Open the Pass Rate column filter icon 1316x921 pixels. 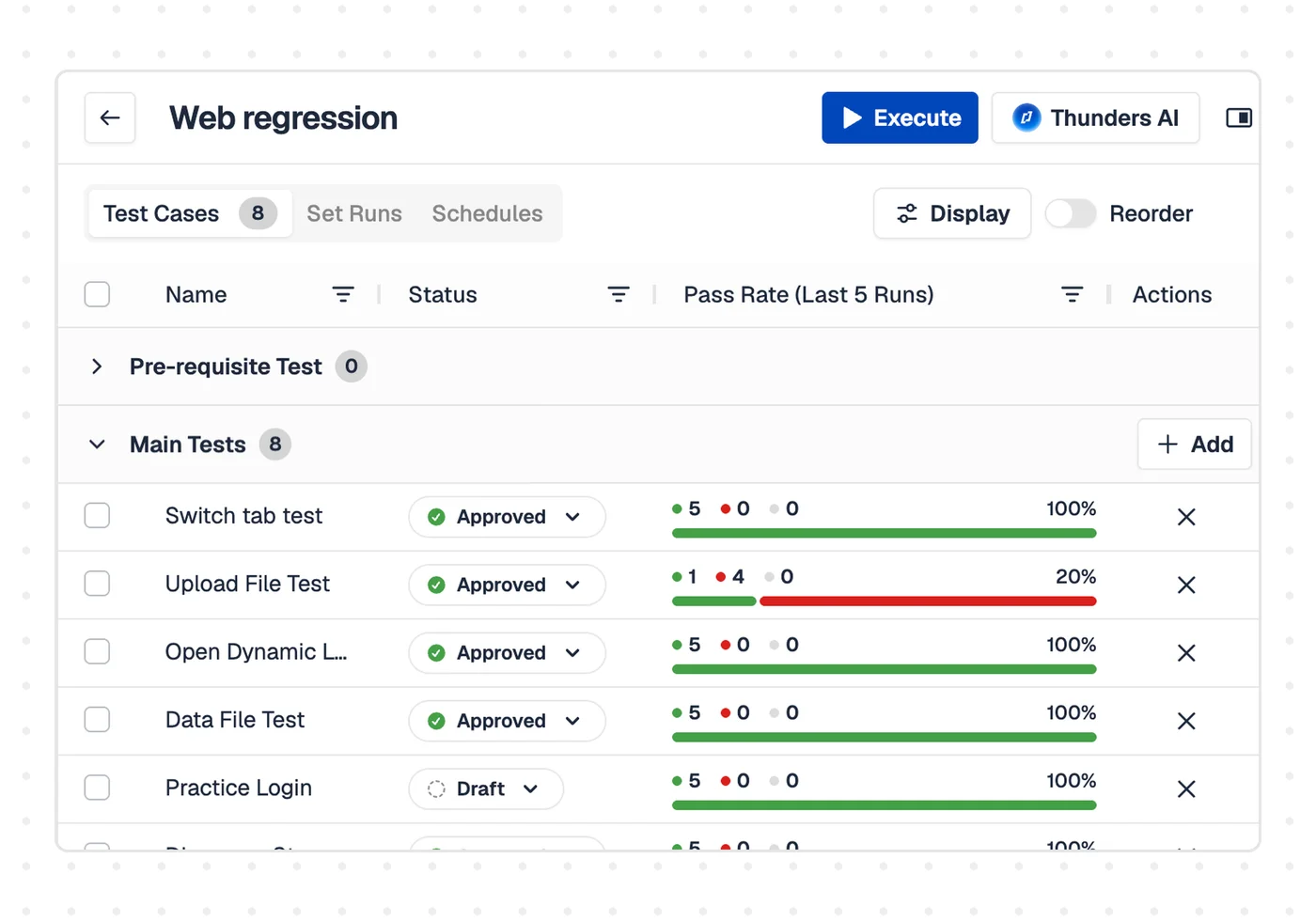(x=1073, y=294)
